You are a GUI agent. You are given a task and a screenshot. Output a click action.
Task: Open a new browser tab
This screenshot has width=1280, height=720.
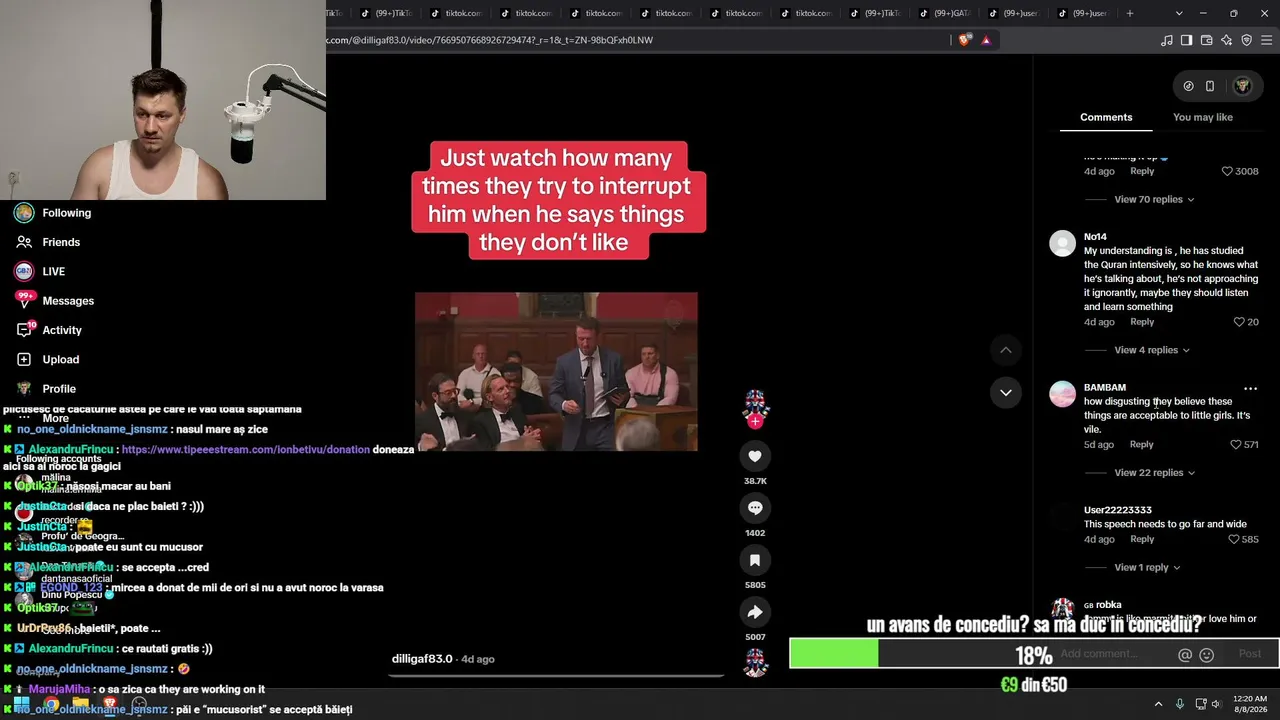1130,13
